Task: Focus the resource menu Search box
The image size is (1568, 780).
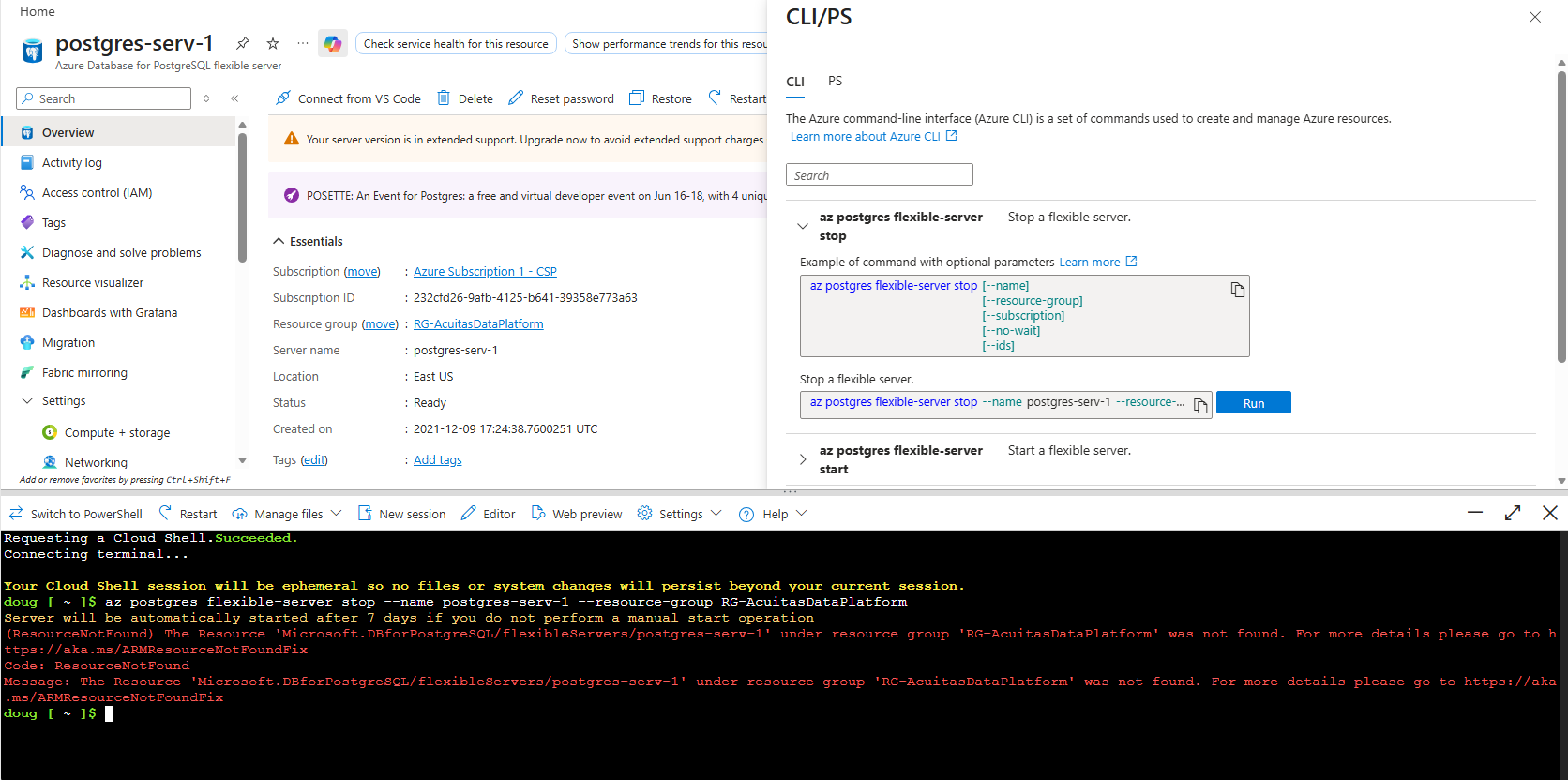Action: pyautogui.click(x=103, y=98)
